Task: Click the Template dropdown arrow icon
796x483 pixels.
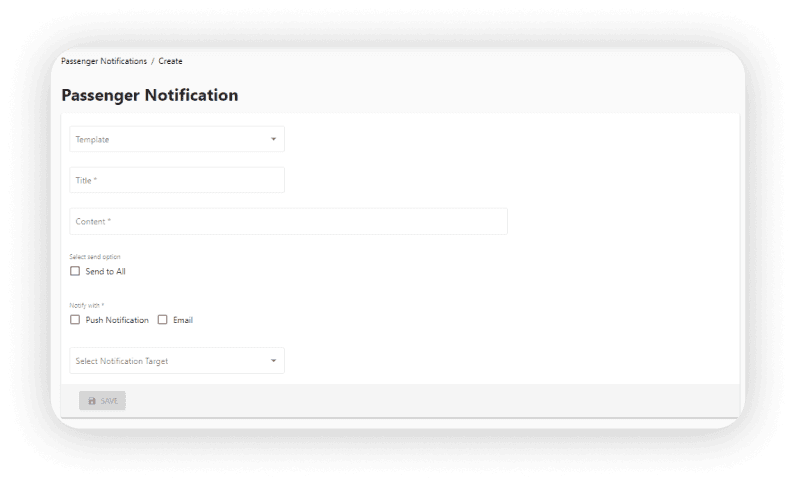Action: point(273,139)
